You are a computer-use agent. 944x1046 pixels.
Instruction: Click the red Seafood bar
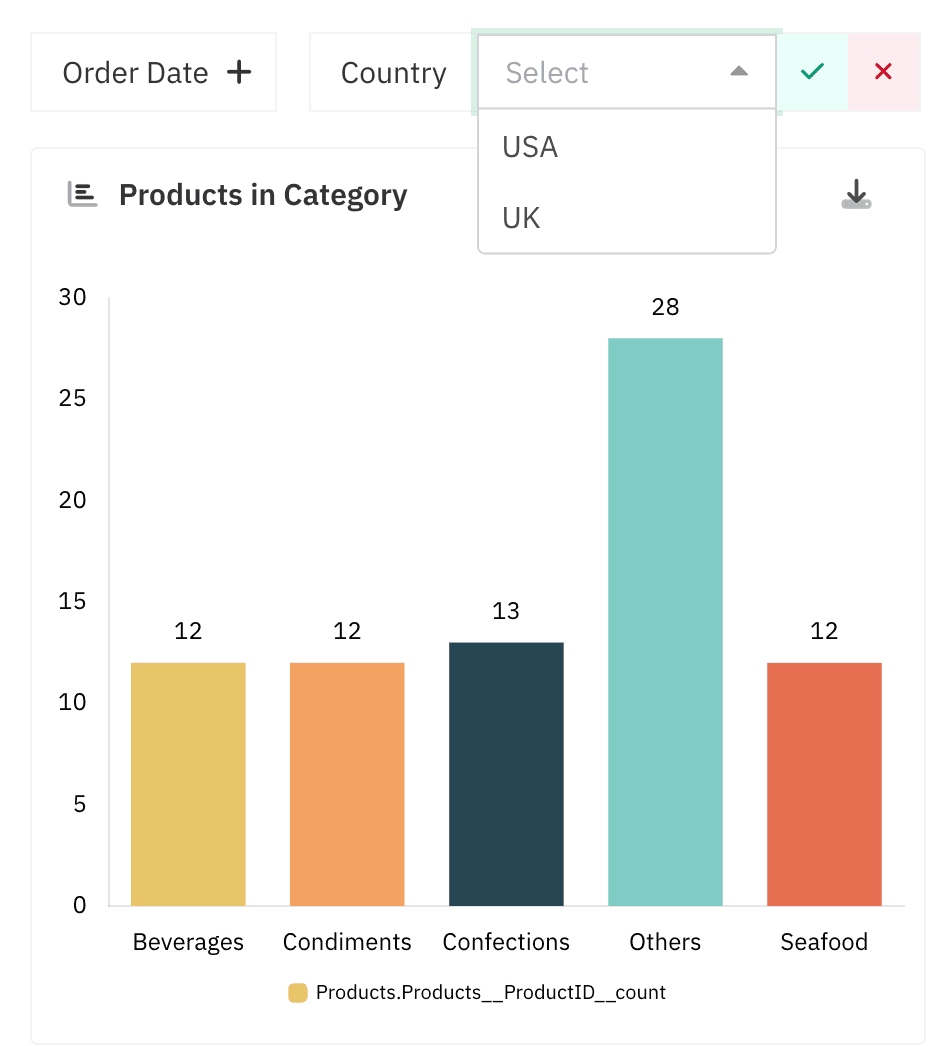click(824, 783)
